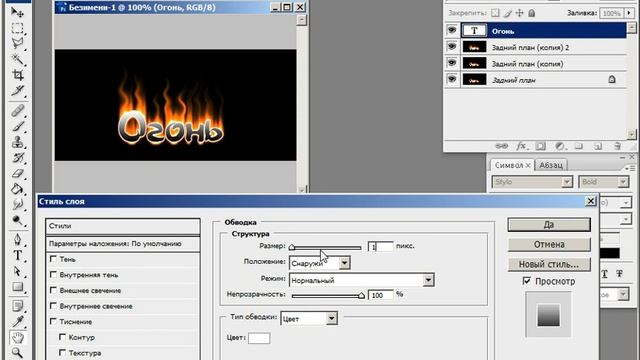640x360 pixels.
Task: Enable the Тень checkbox
Action: coord(53,259)
